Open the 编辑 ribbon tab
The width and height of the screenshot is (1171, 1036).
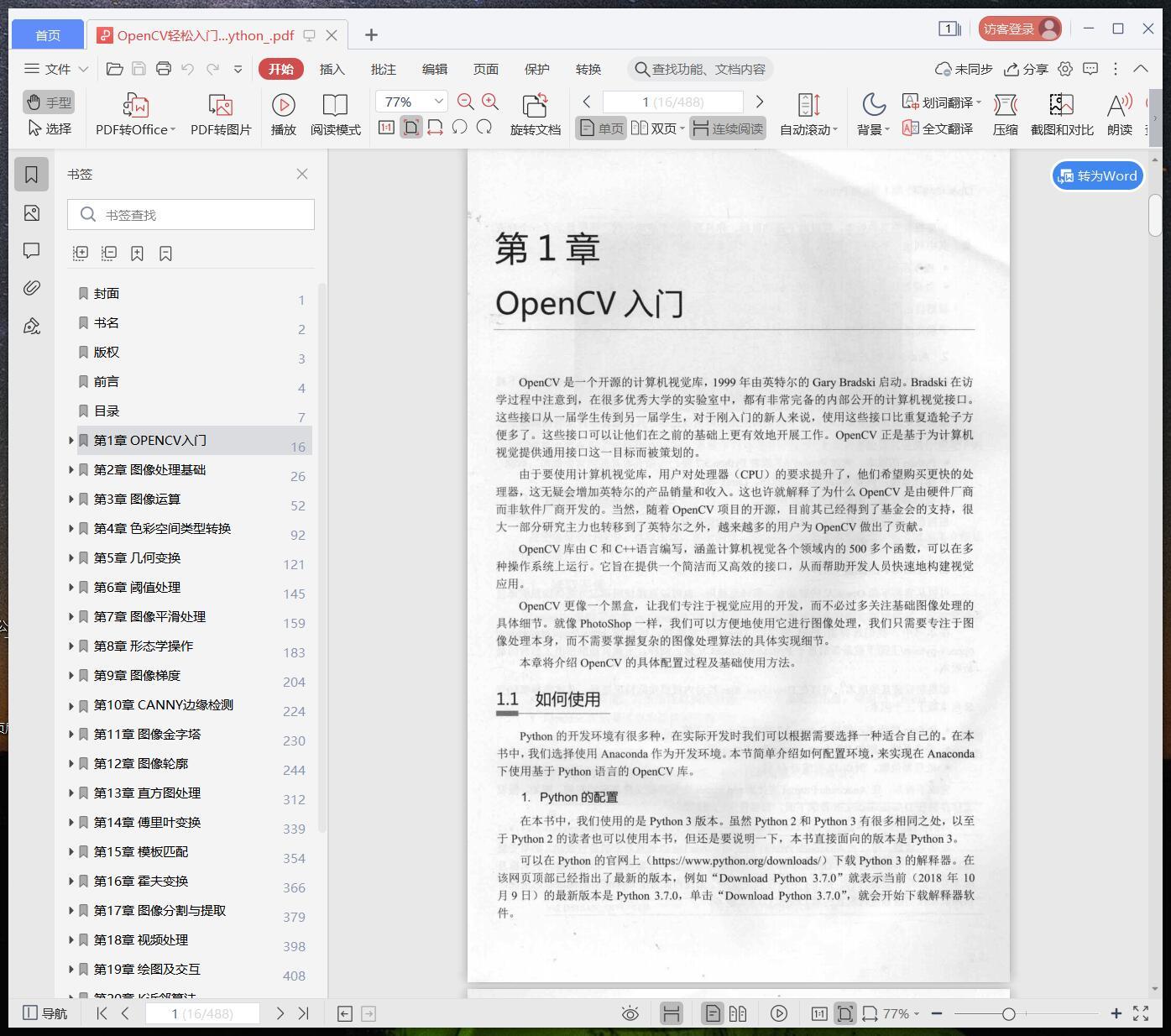[435, 69]
